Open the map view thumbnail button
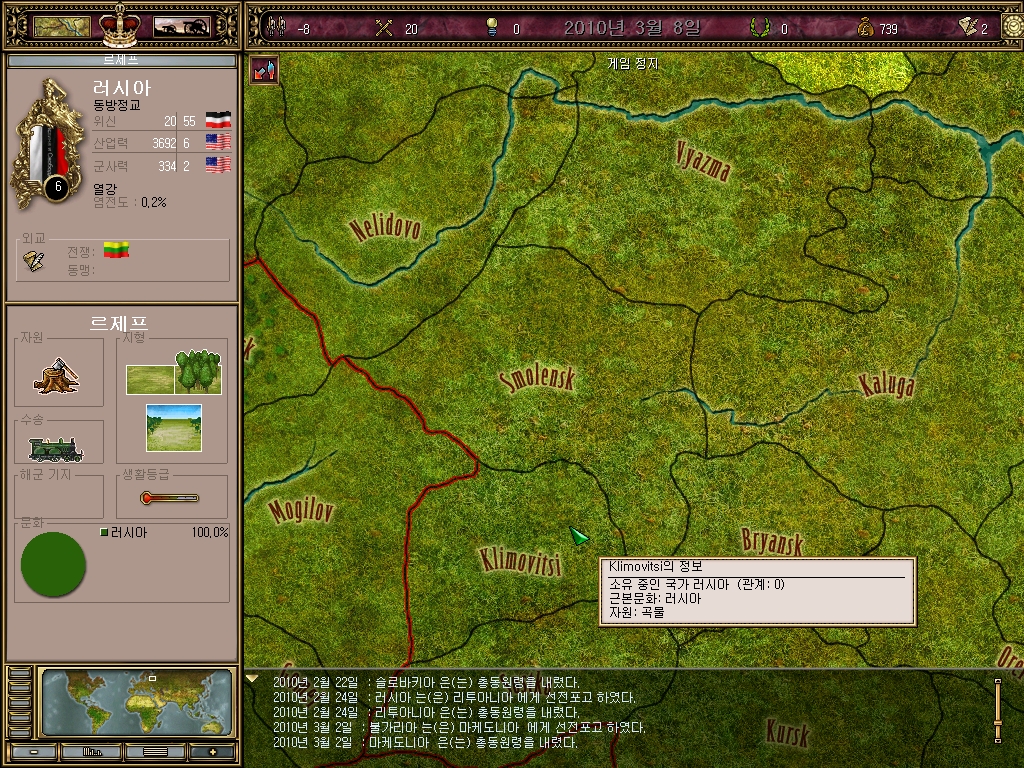The image size is (1024, 768). tap(61, 27)
